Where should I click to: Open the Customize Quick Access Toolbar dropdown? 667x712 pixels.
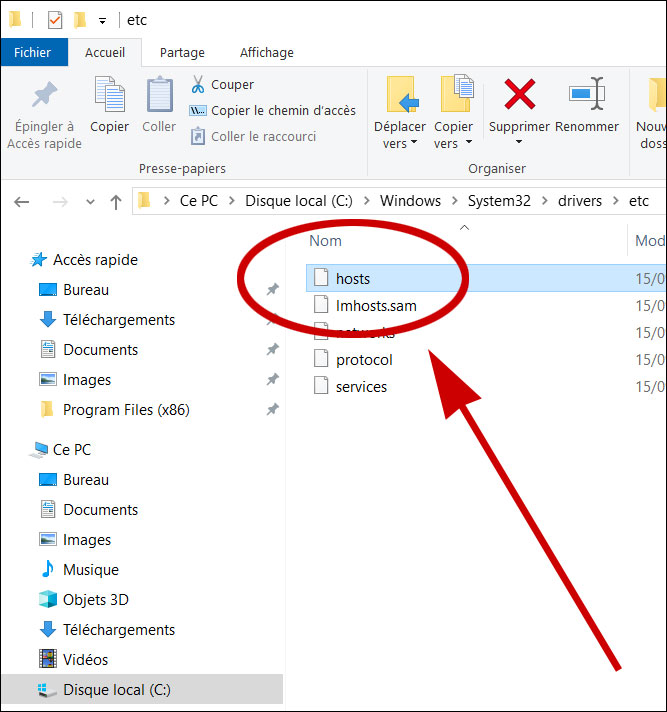pos(103,21)
